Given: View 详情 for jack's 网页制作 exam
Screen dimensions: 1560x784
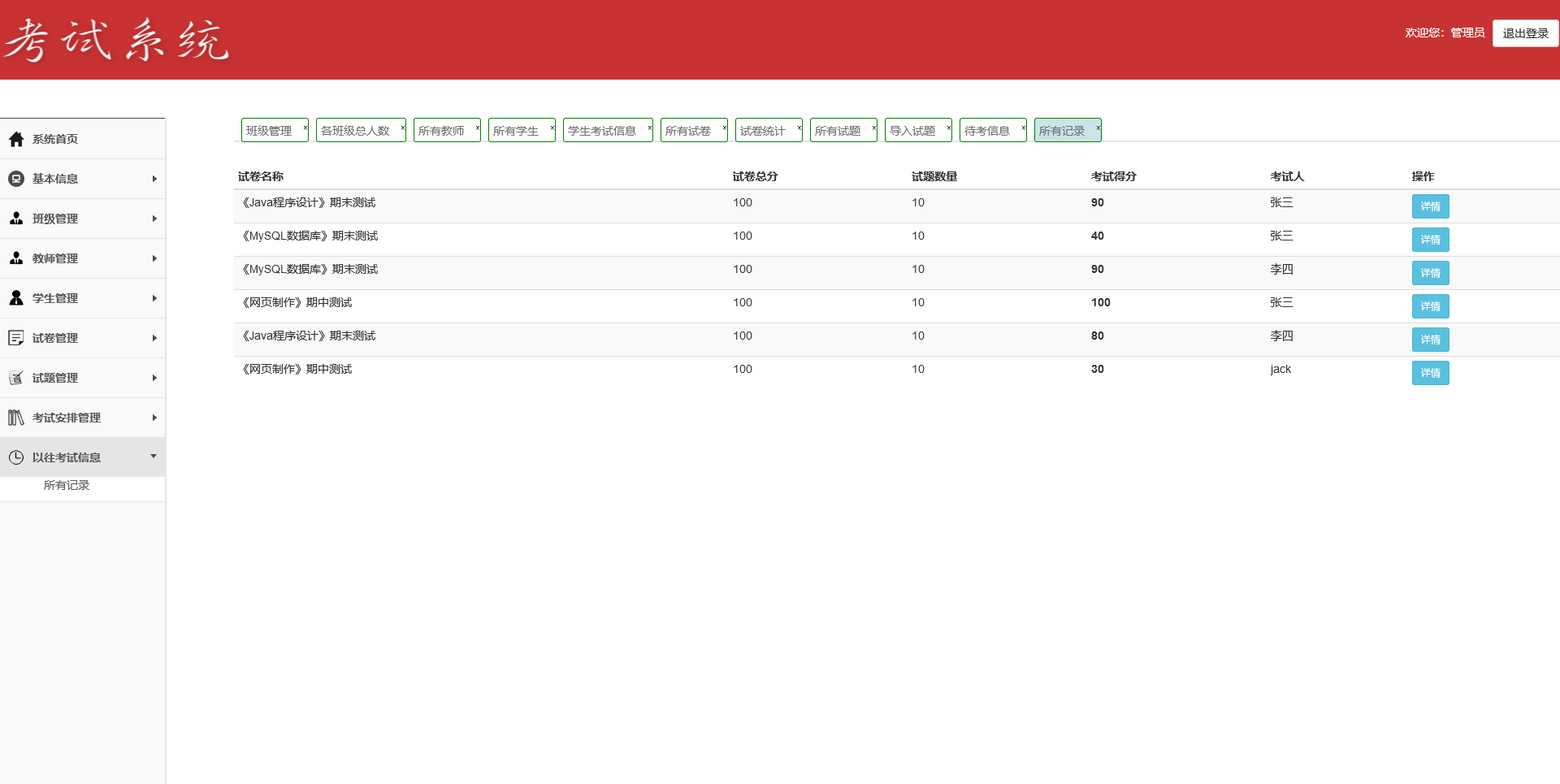Looking at the screenshot, I should [1430, 373].
